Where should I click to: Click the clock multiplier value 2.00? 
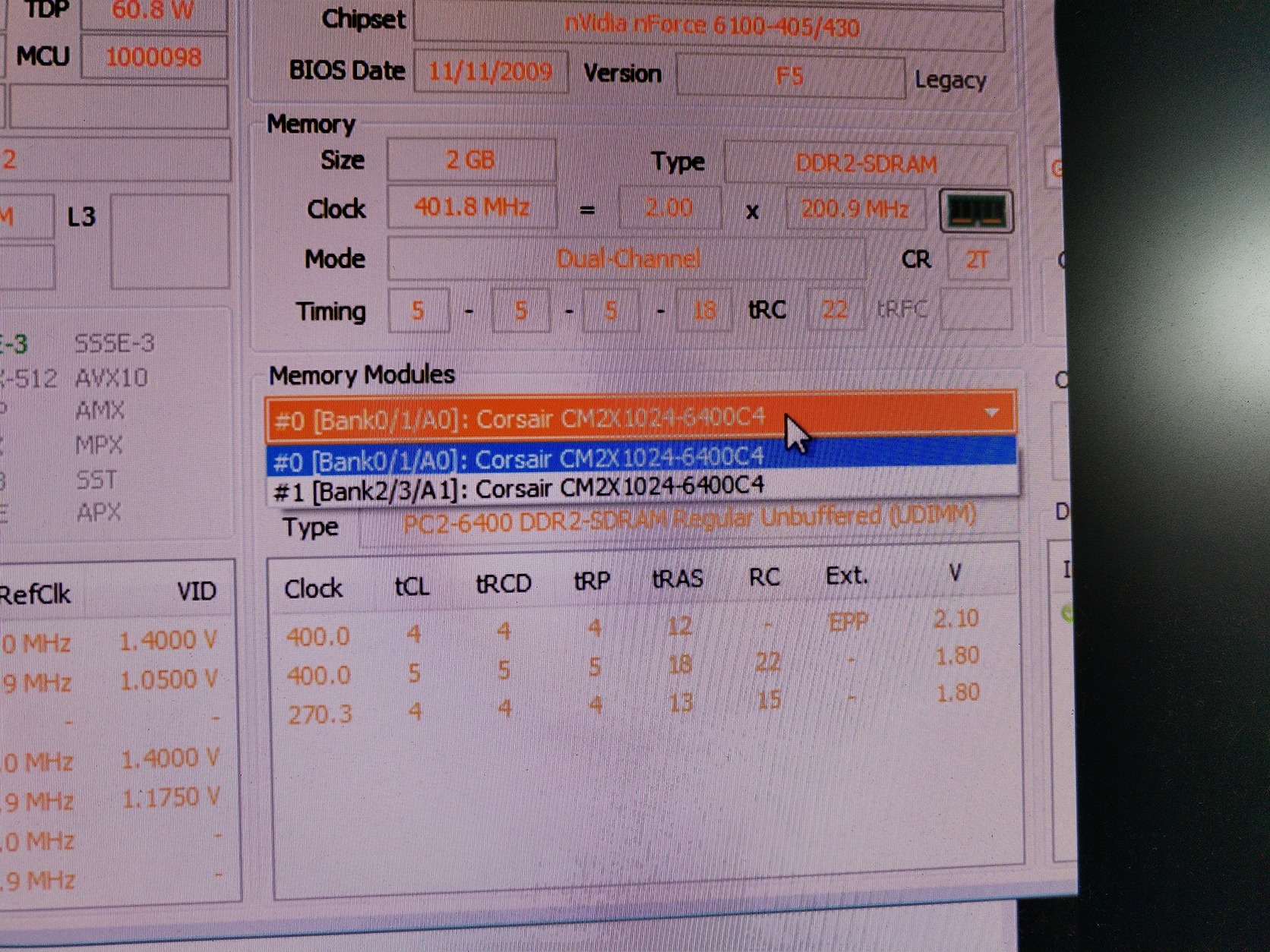pyautogui.click(x=669, y=207)
